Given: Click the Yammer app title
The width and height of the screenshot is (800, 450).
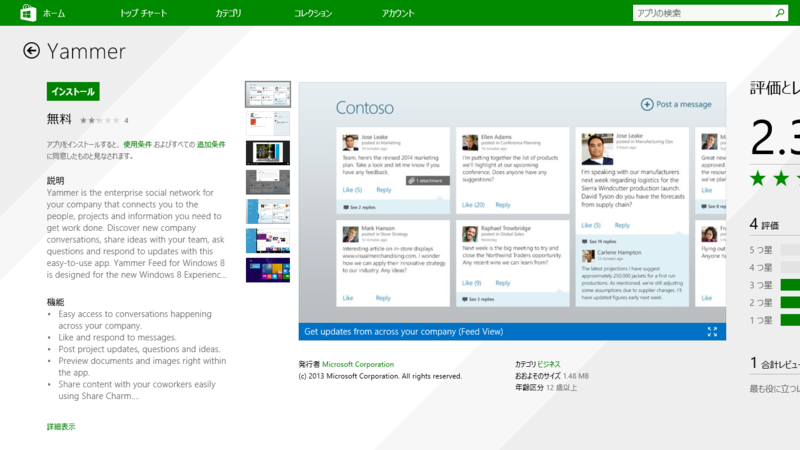Looking at the screenshot, I should click(86, 52).
